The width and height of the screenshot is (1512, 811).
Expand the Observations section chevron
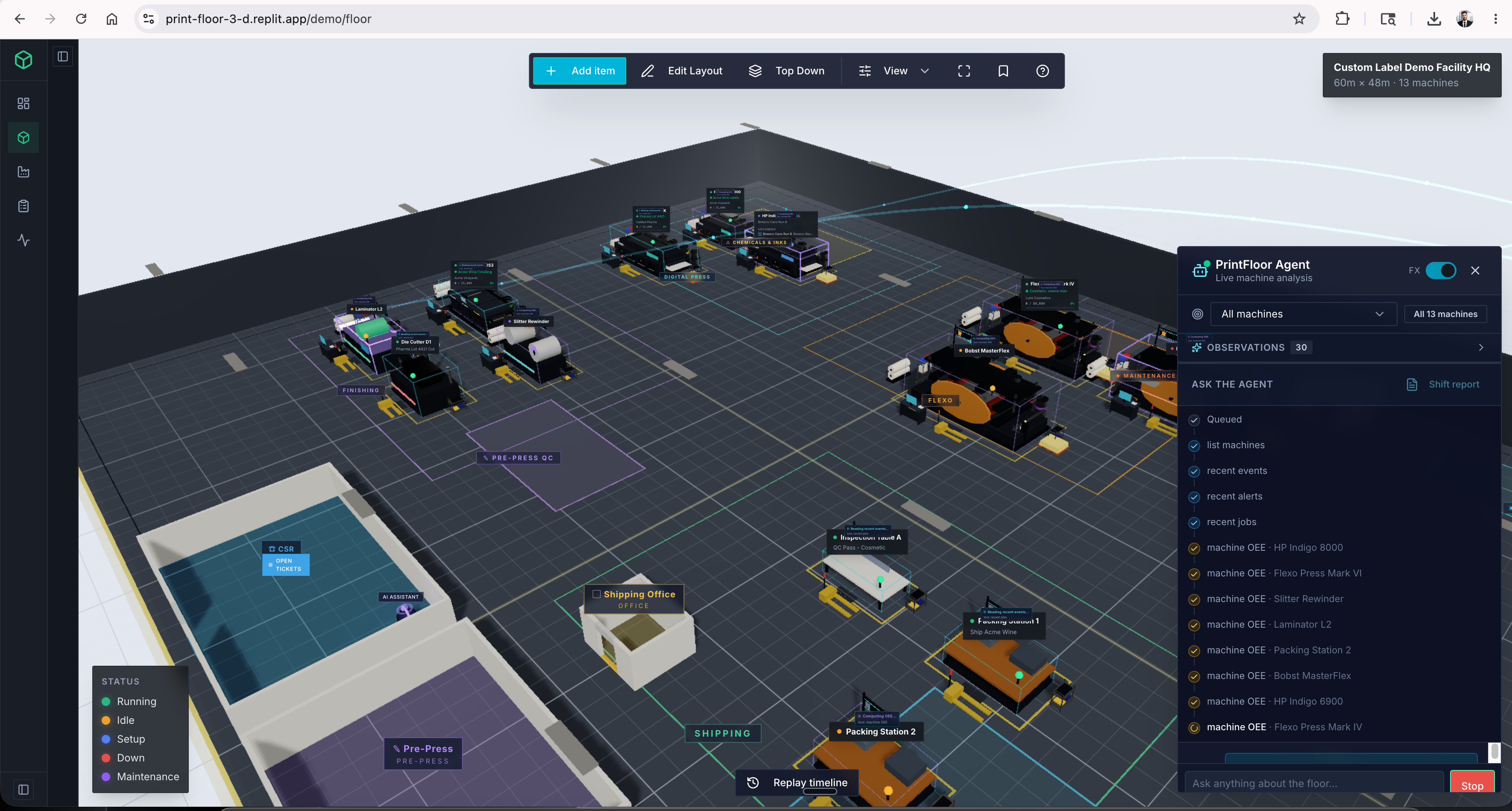1481,347
